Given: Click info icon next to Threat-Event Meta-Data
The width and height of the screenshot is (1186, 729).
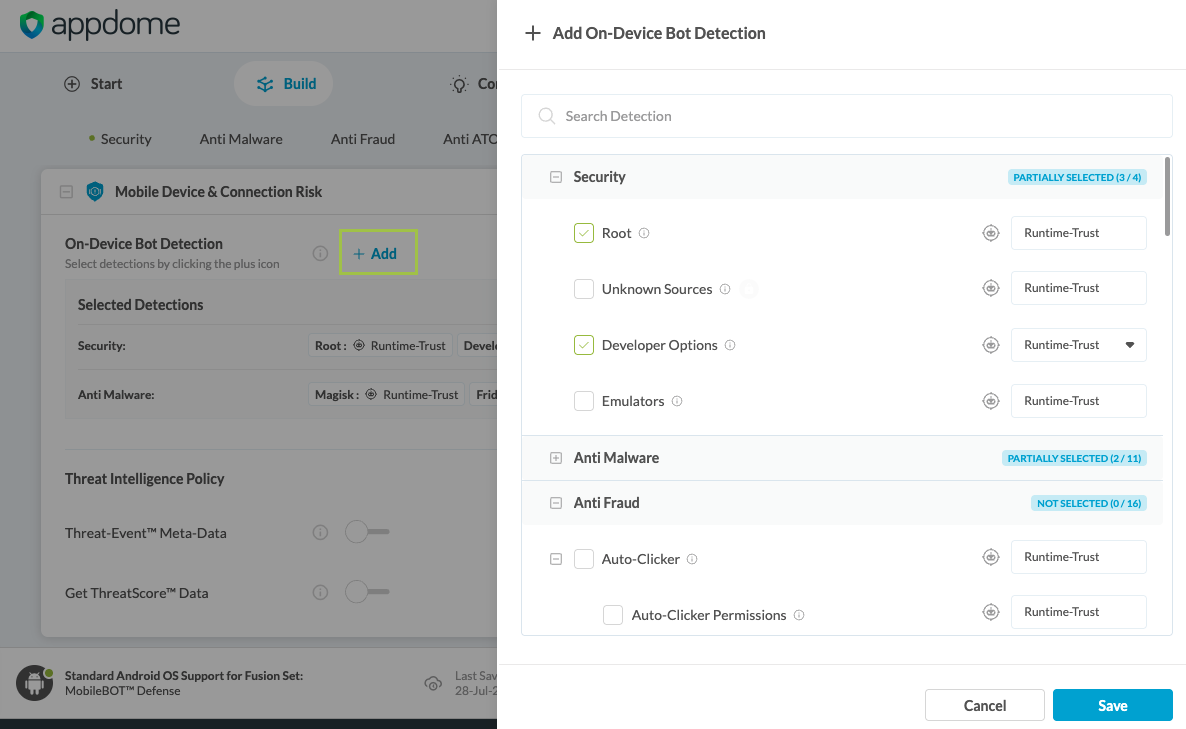Looking at the screenshot, I should (x=320, y=533).
